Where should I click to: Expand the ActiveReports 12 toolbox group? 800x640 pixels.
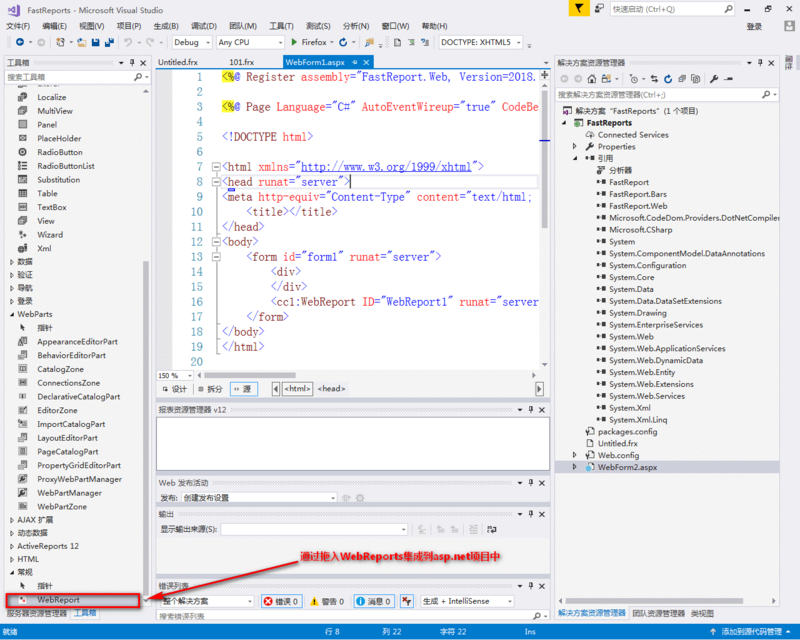12,546
